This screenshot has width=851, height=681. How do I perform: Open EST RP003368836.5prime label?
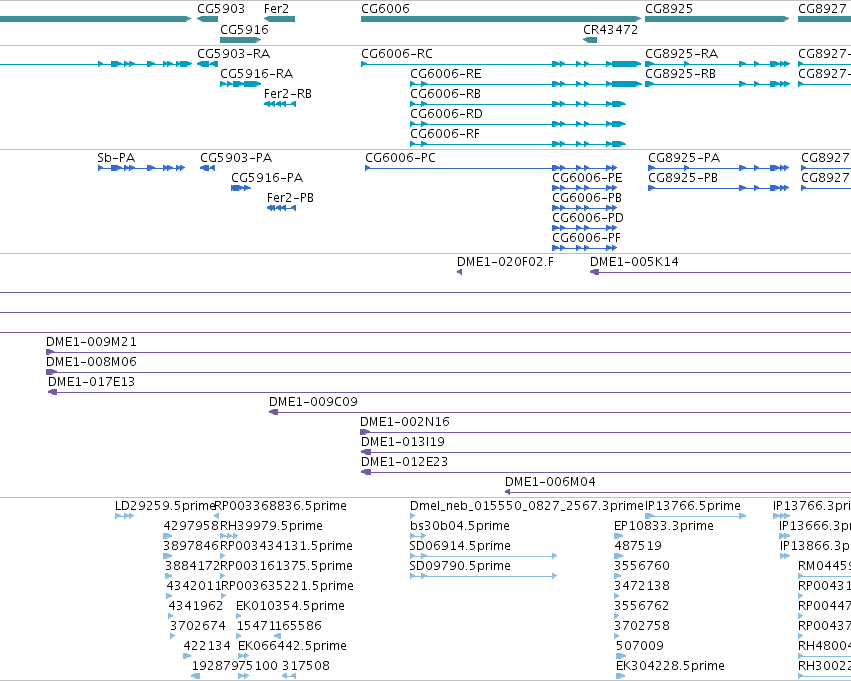pyautogui.click(x=281, y=506)
